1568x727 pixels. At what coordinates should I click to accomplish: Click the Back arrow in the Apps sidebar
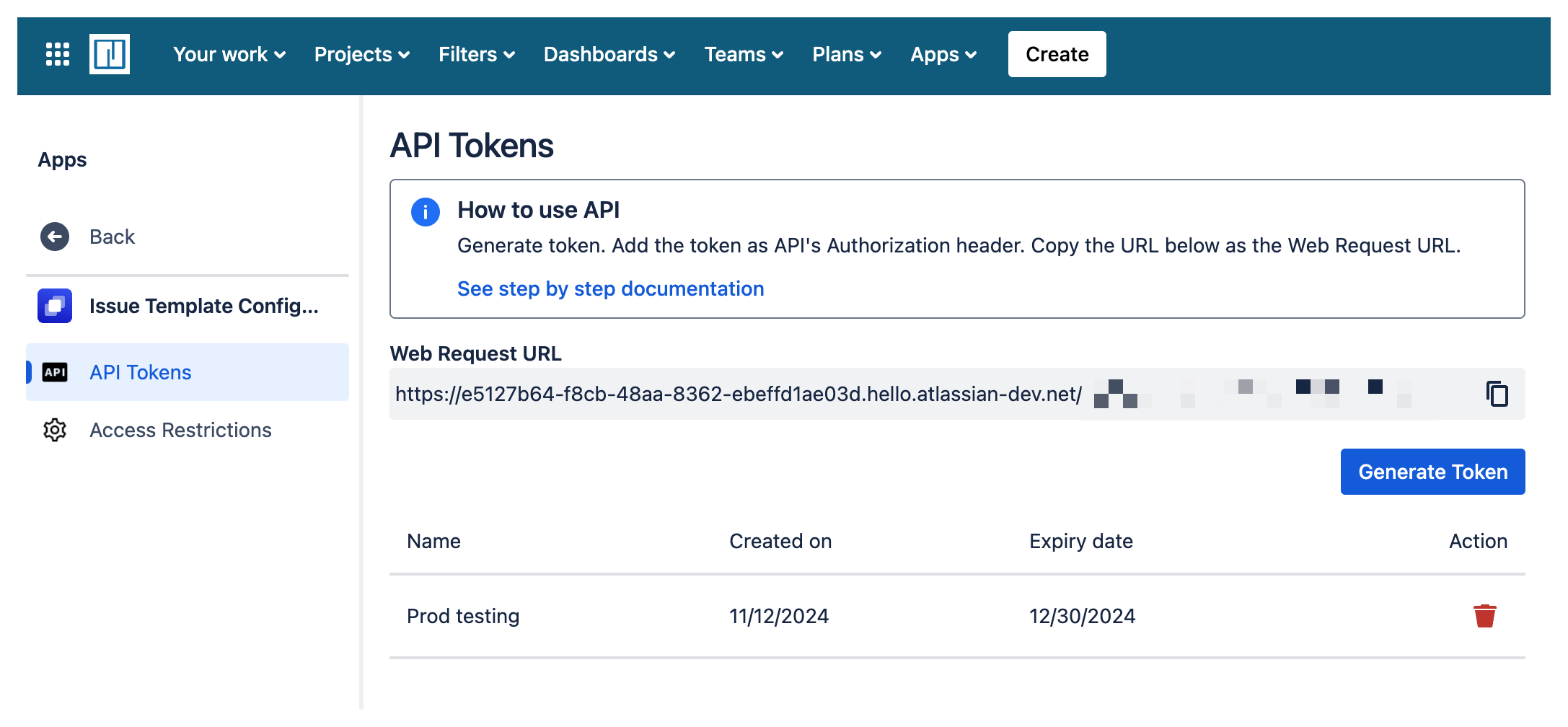(x=54, y=236)
